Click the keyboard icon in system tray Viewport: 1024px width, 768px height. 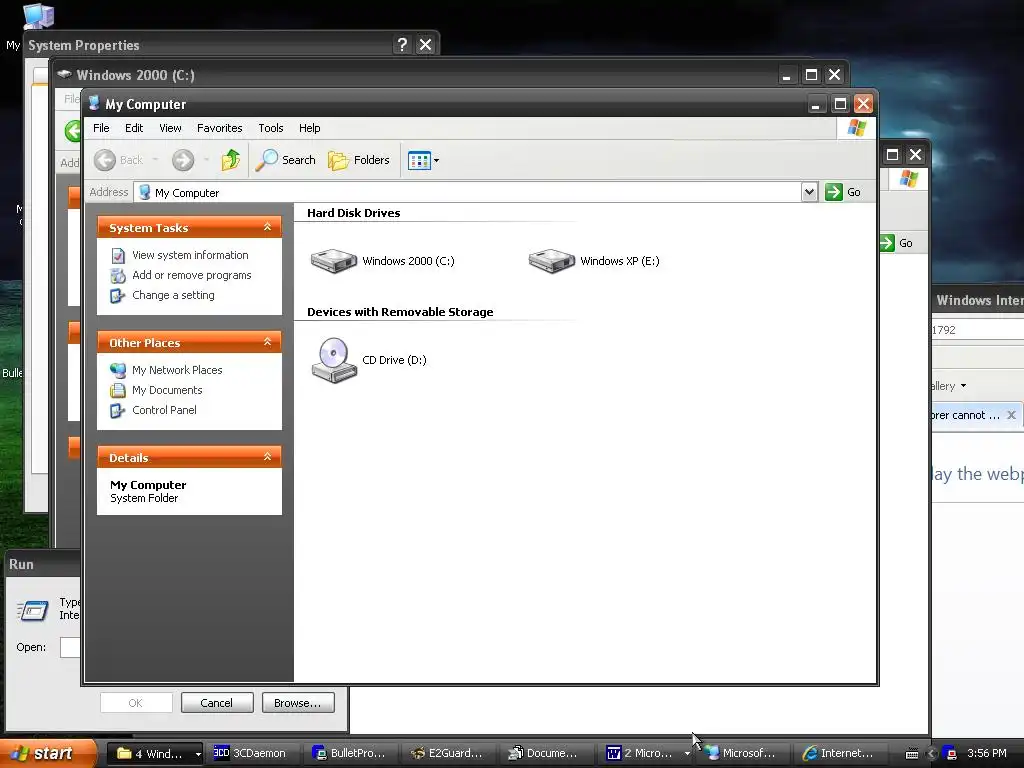[912, 754]
